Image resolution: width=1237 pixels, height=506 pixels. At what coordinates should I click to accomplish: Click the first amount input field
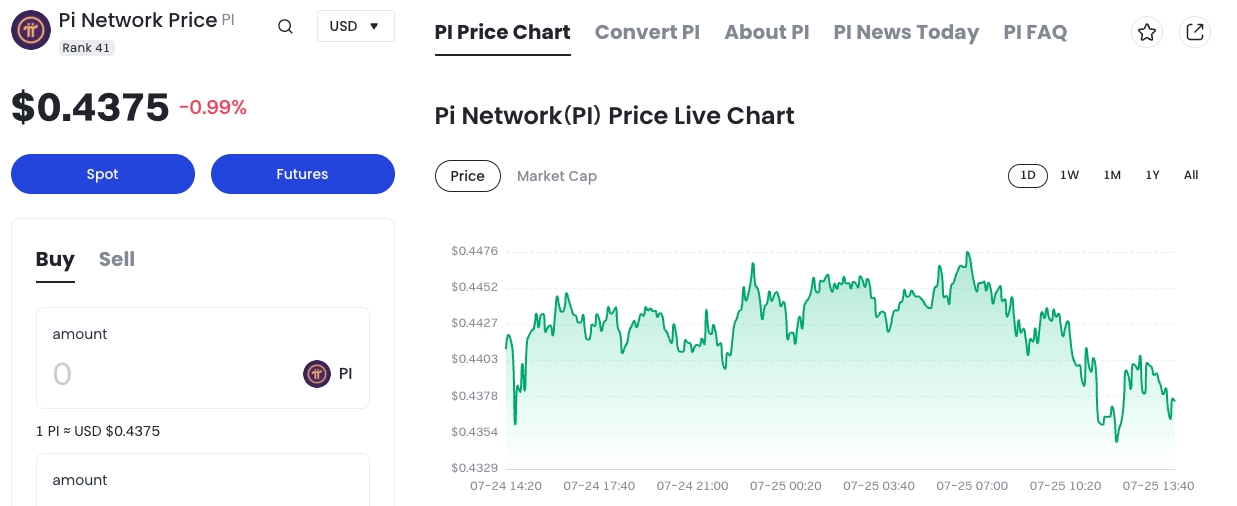coord(170,375)
